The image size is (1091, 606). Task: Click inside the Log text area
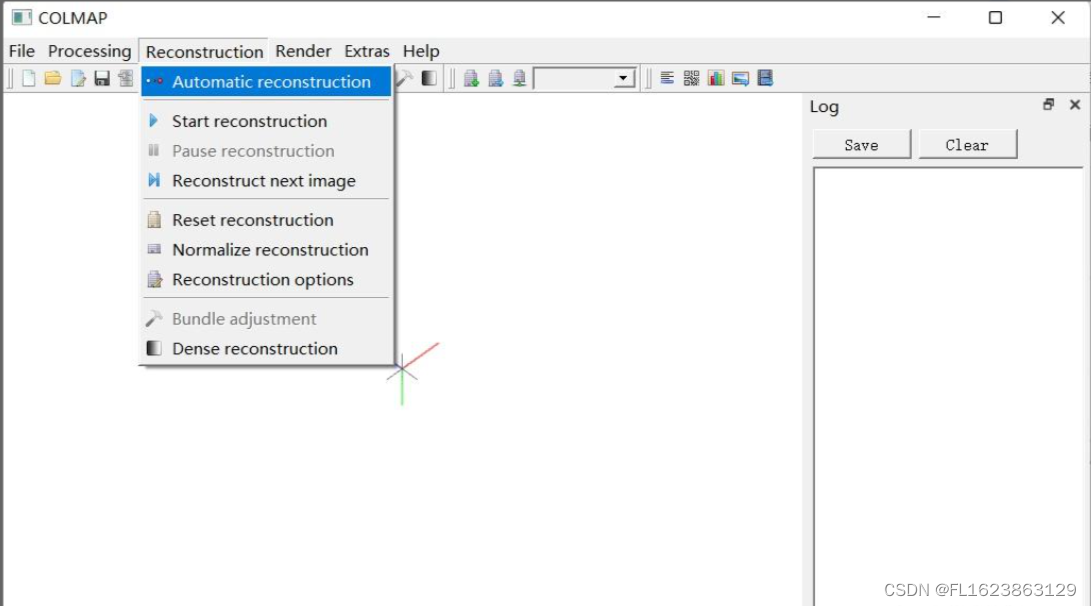pos(948,386)
